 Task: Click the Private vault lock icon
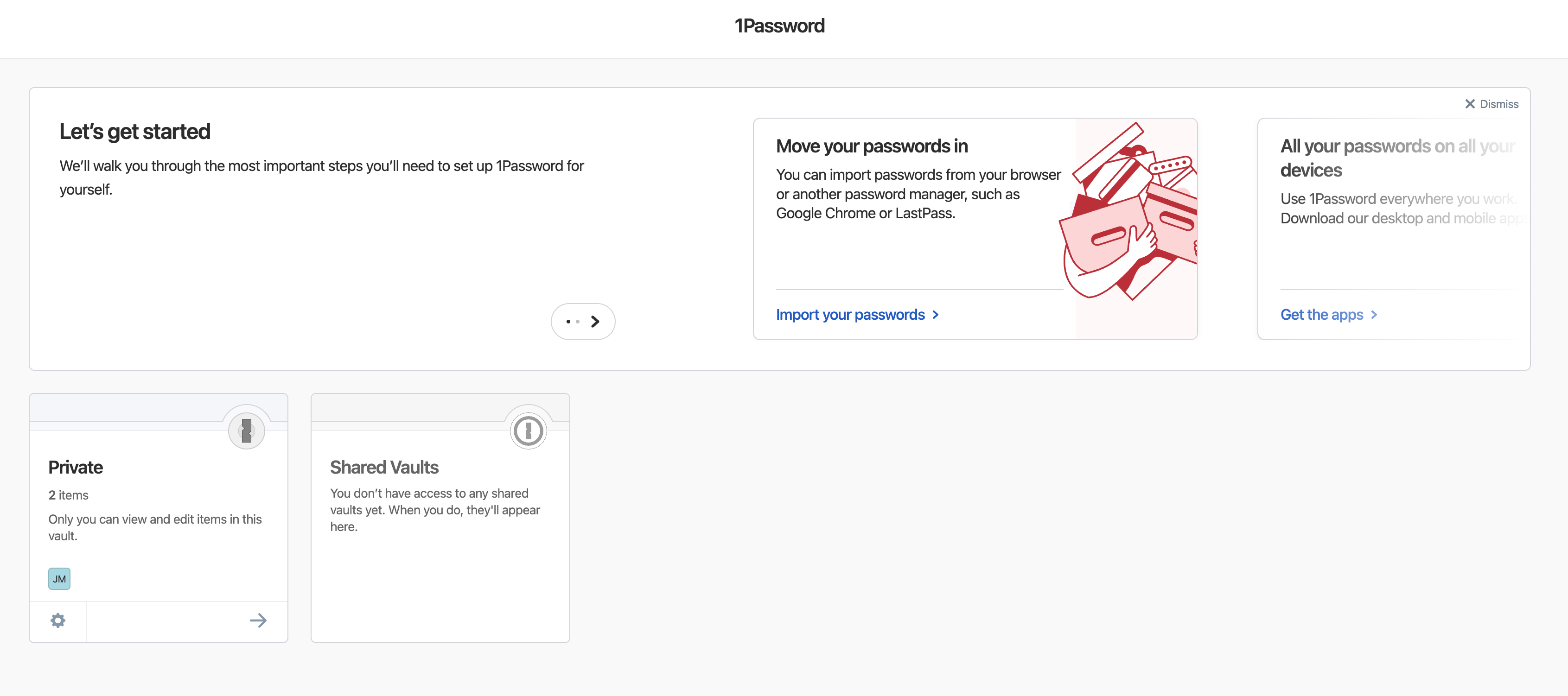tap(247, 431)
